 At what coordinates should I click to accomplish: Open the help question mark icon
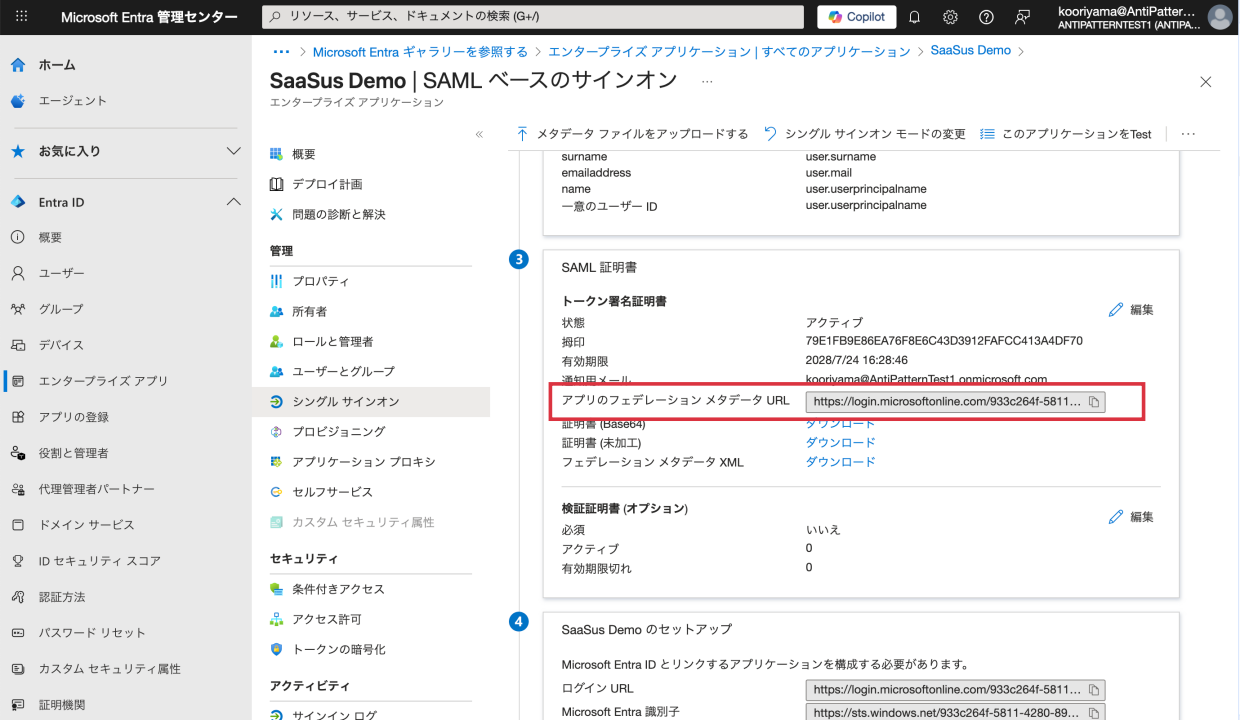click(986, 17)
